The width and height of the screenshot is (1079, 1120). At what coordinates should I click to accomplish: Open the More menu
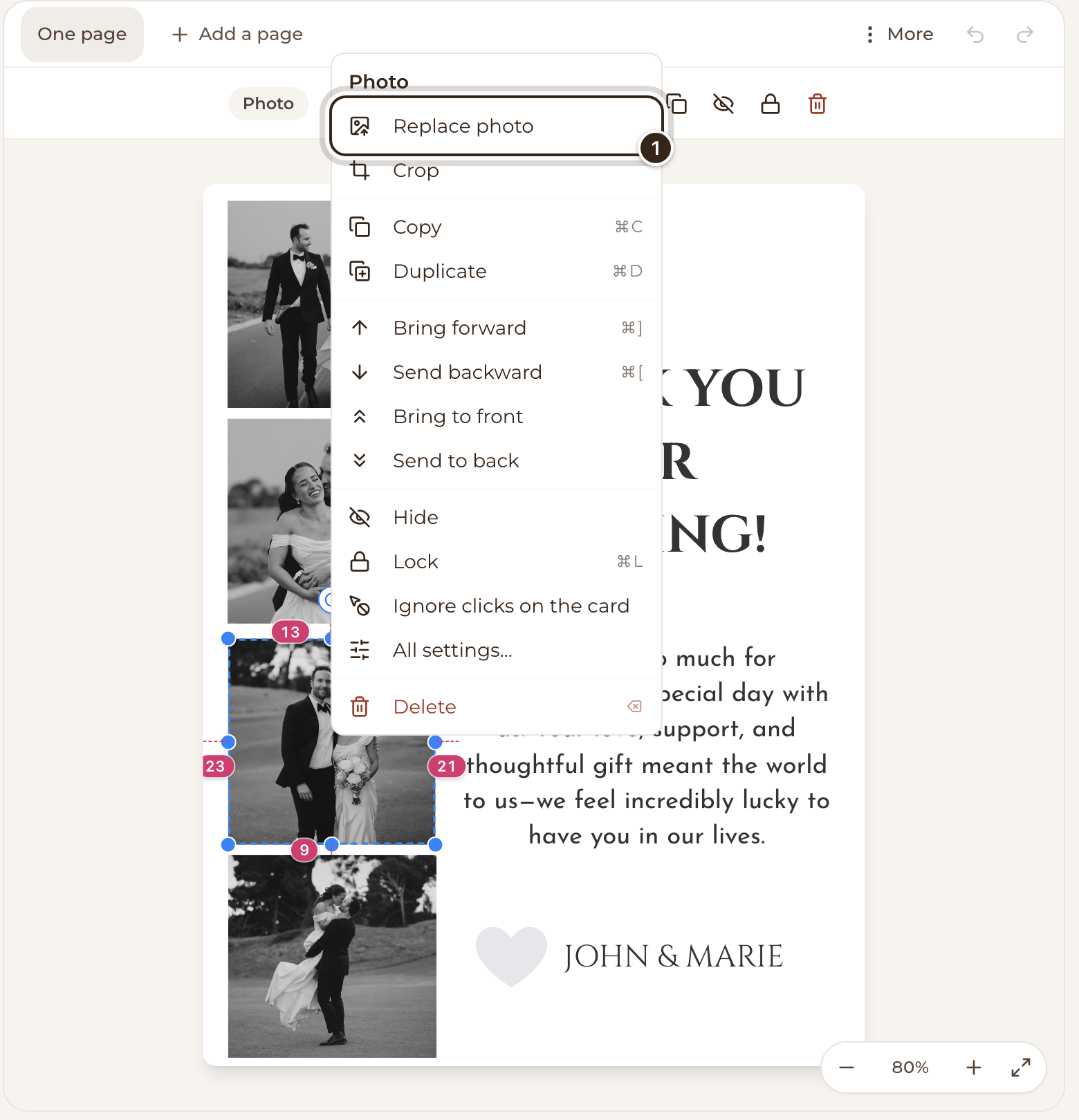899,34
